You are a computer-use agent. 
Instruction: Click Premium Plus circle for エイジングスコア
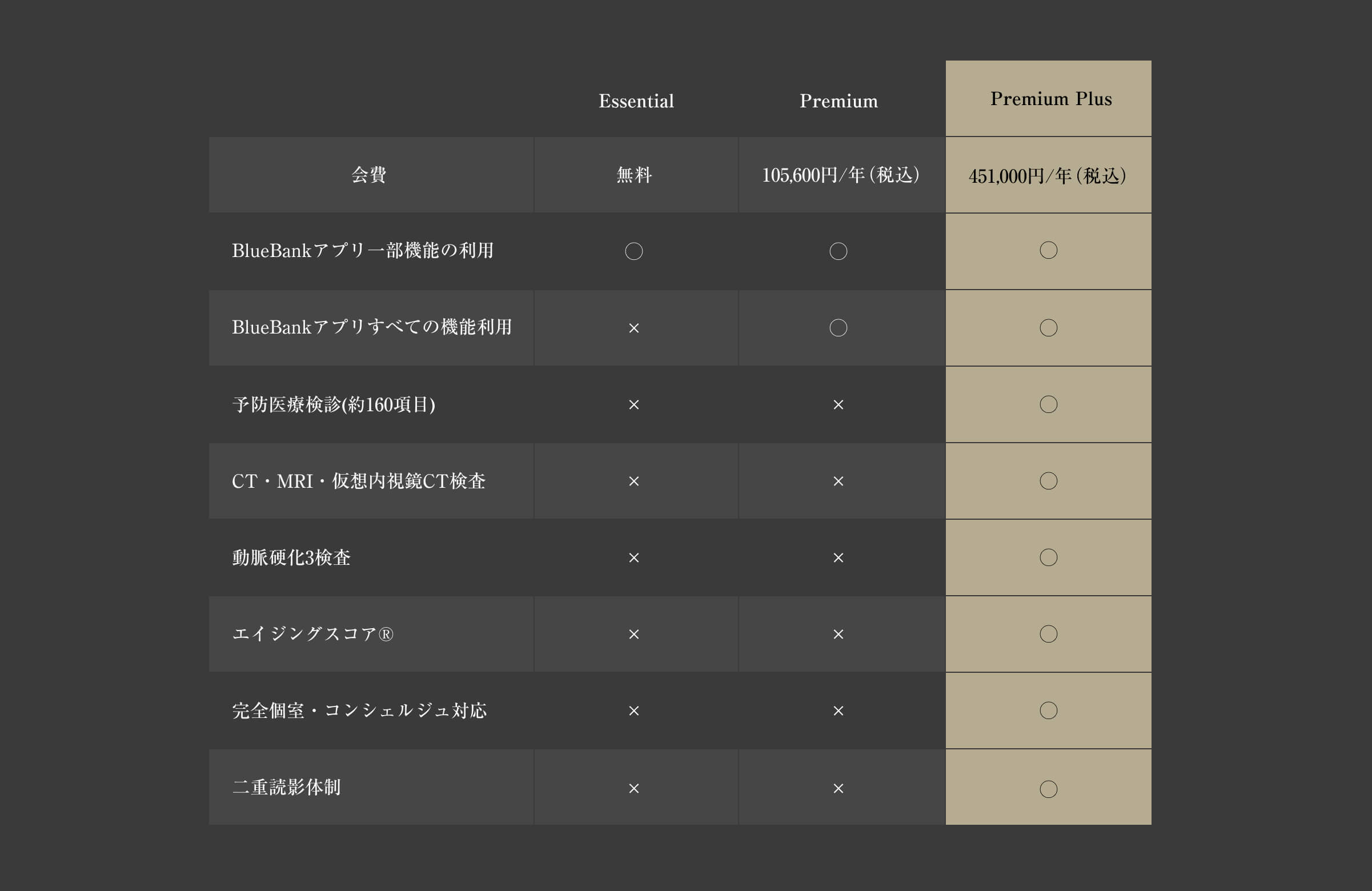coord(1048,634)
